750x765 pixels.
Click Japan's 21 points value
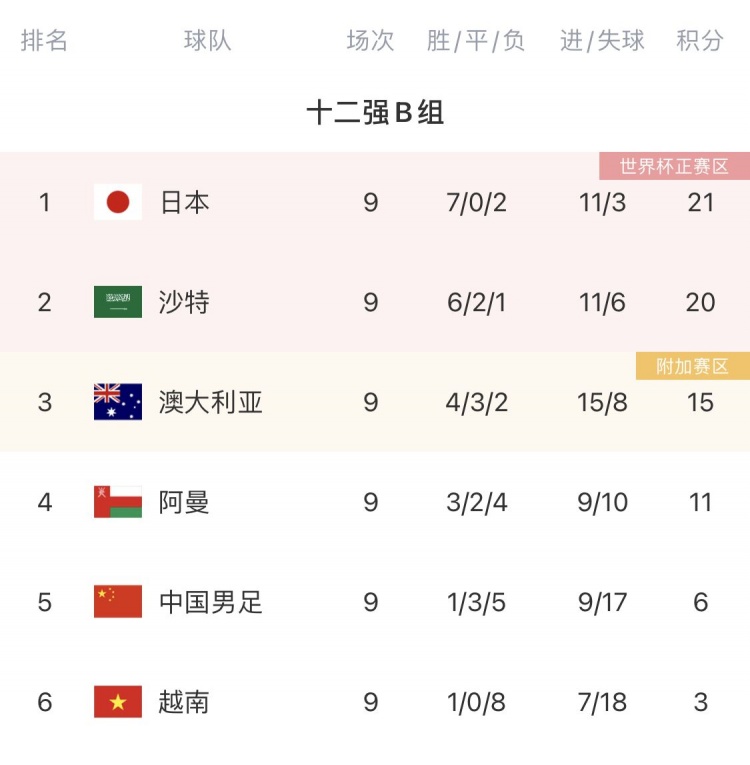(x=701, y=202)
